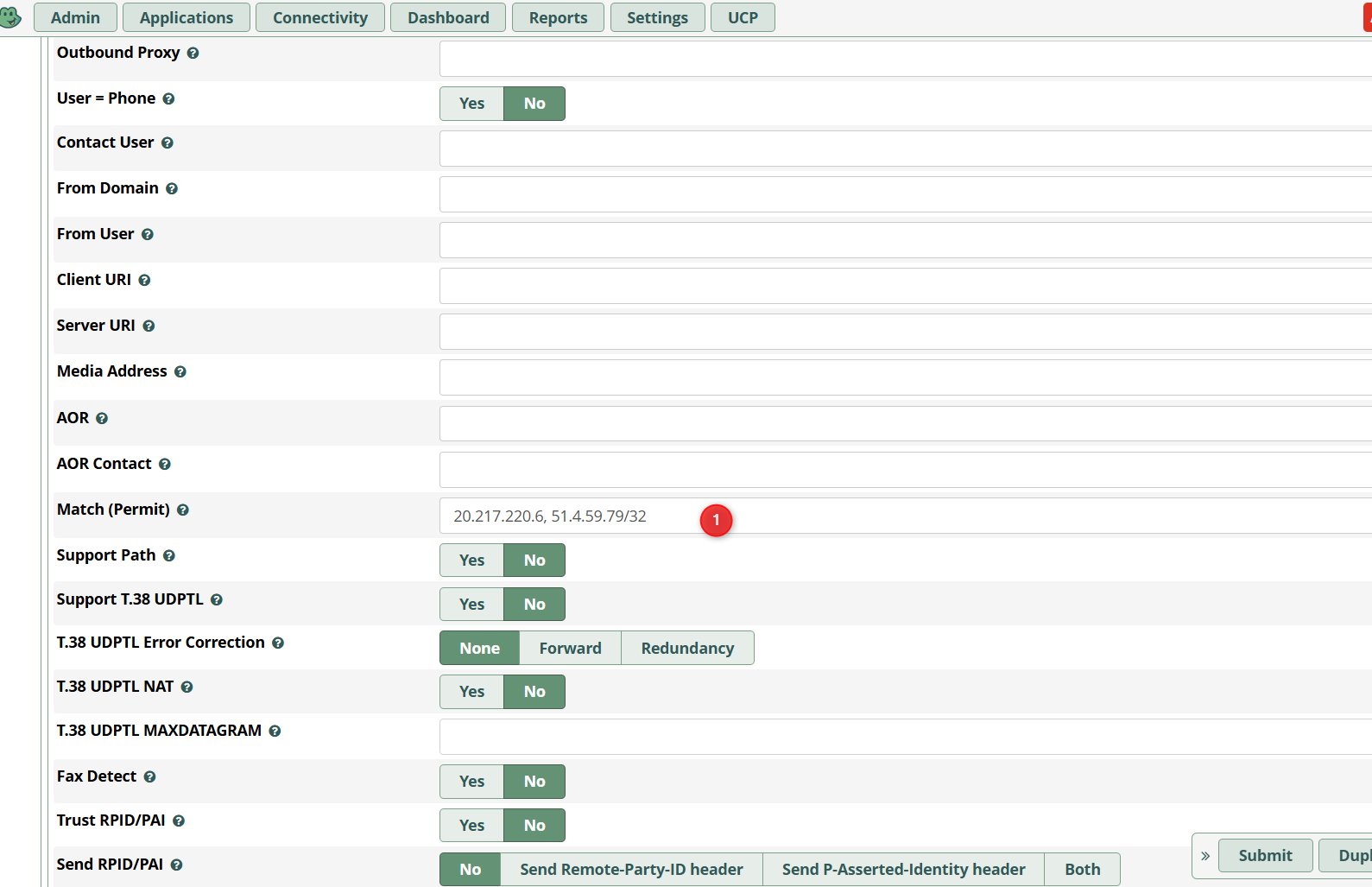
Task: Open the Applications menu
Action: (187, 17)
